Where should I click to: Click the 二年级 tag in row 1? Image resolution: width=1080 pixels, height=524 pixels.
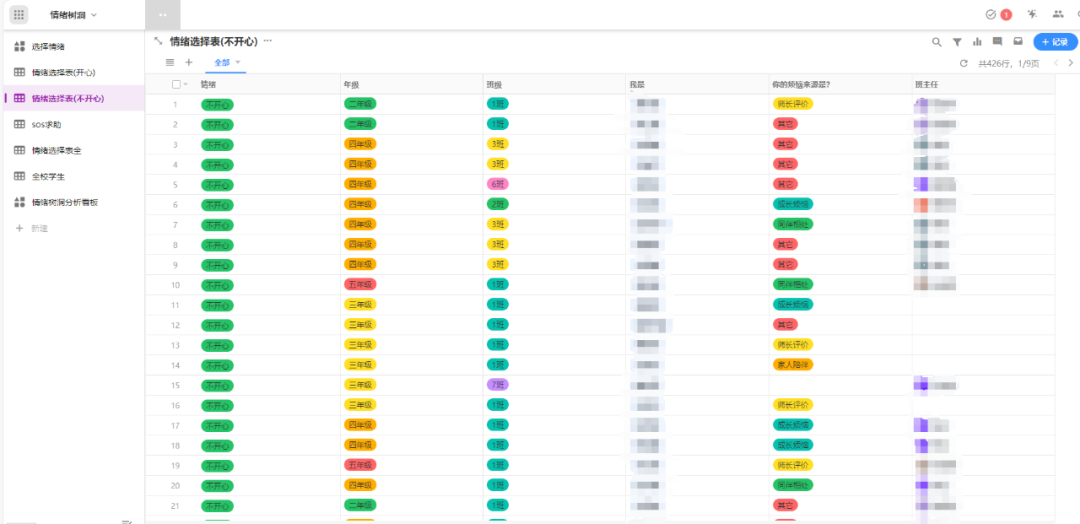click(360, 104)
